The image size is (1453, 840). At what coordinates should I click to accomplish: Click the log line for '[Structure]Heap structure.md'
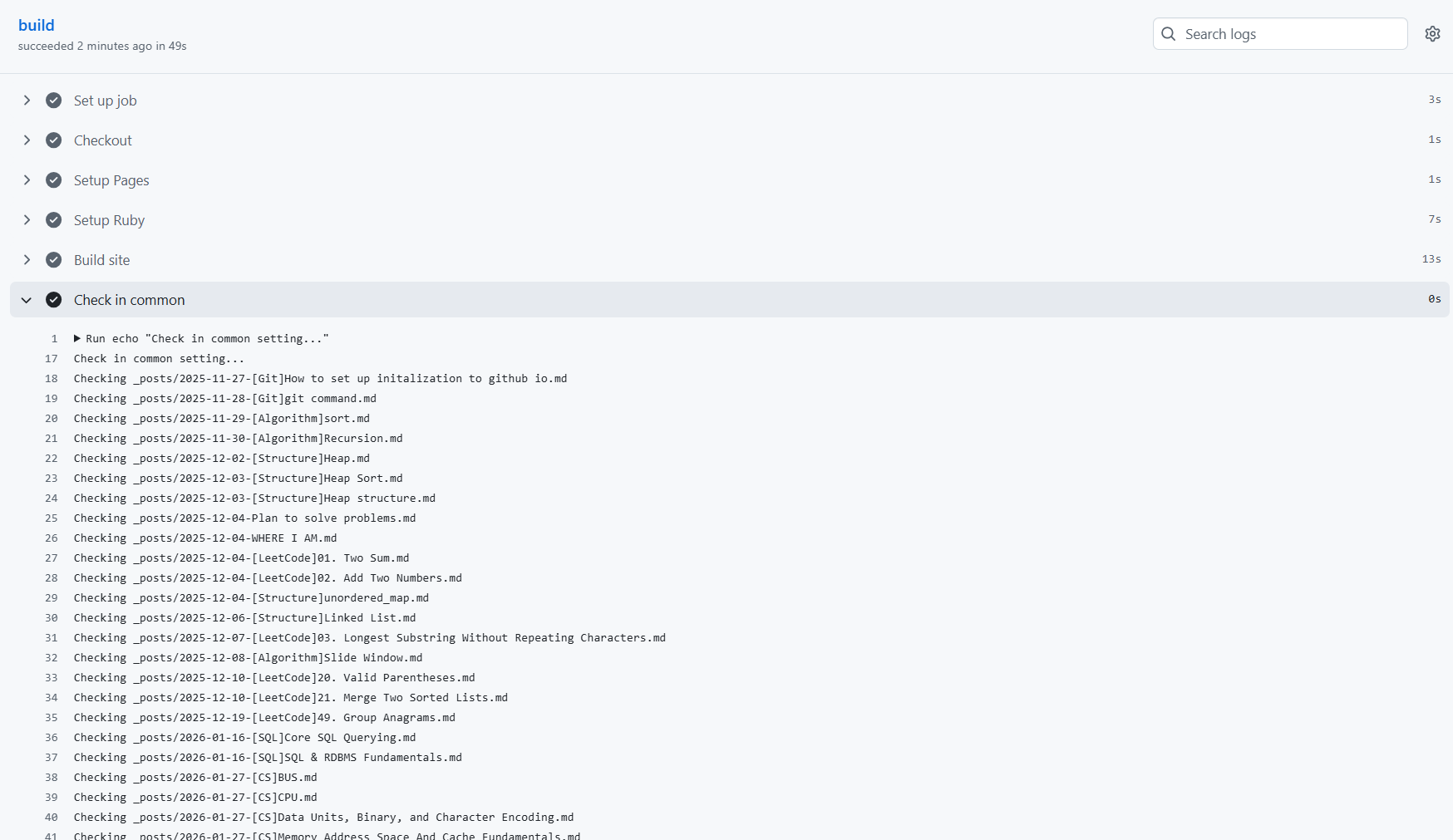(x=254, y=499)
